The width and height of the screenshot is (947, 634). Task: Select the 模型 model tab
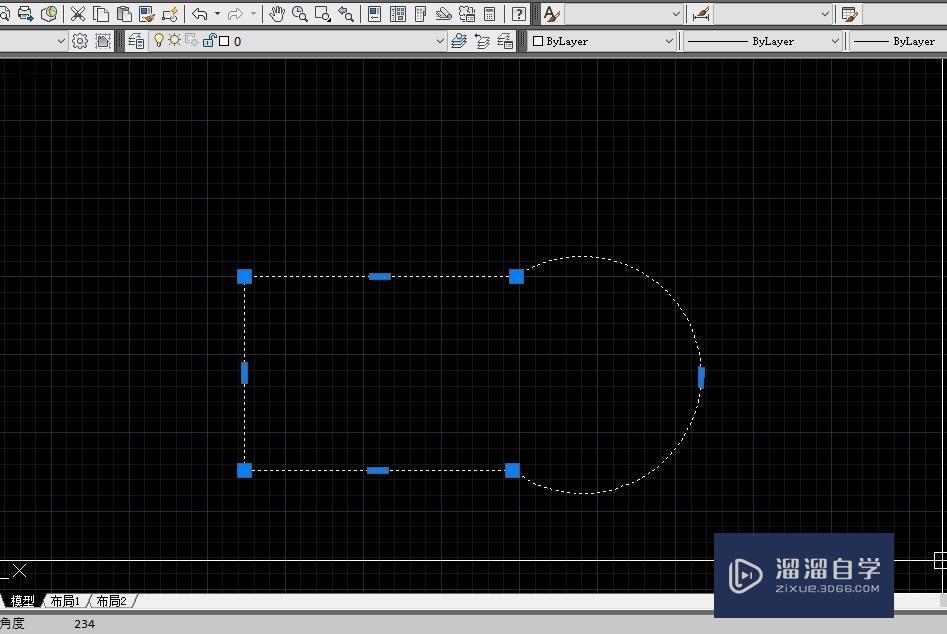pyautogui.click(x=21, y=600)
